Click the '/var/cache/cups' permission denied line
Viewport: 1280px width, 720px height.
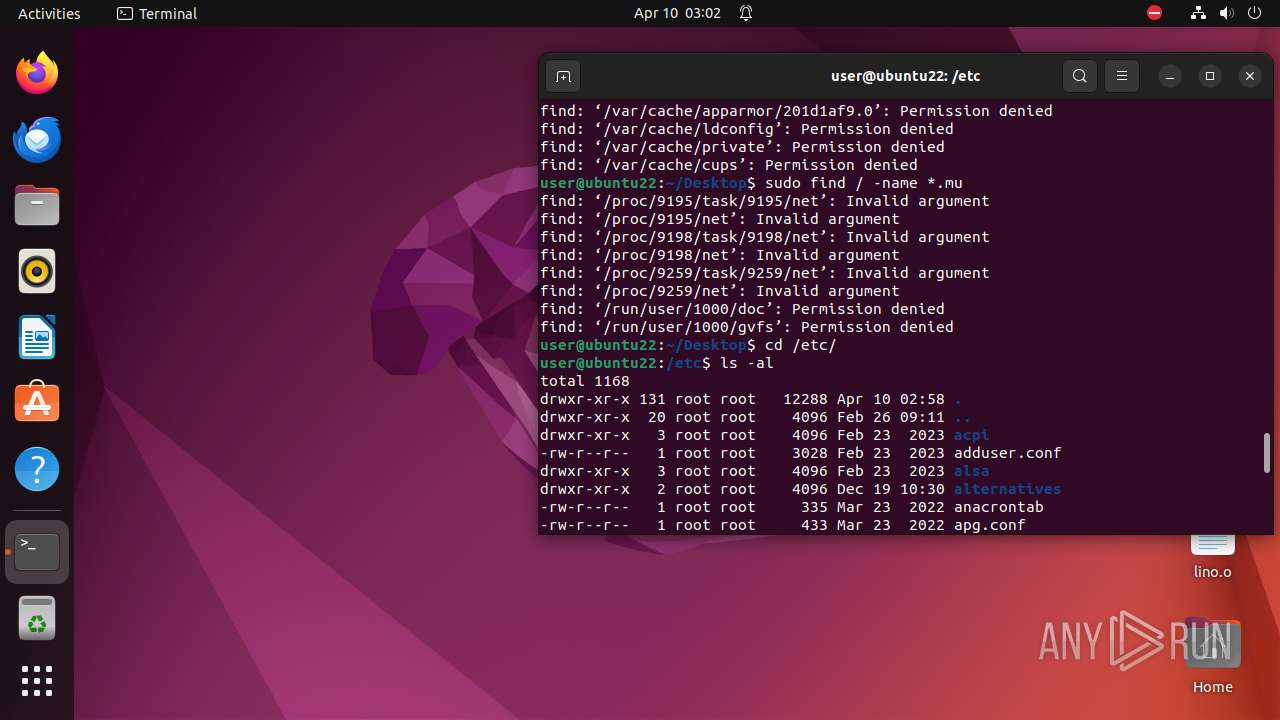(729, 165)
